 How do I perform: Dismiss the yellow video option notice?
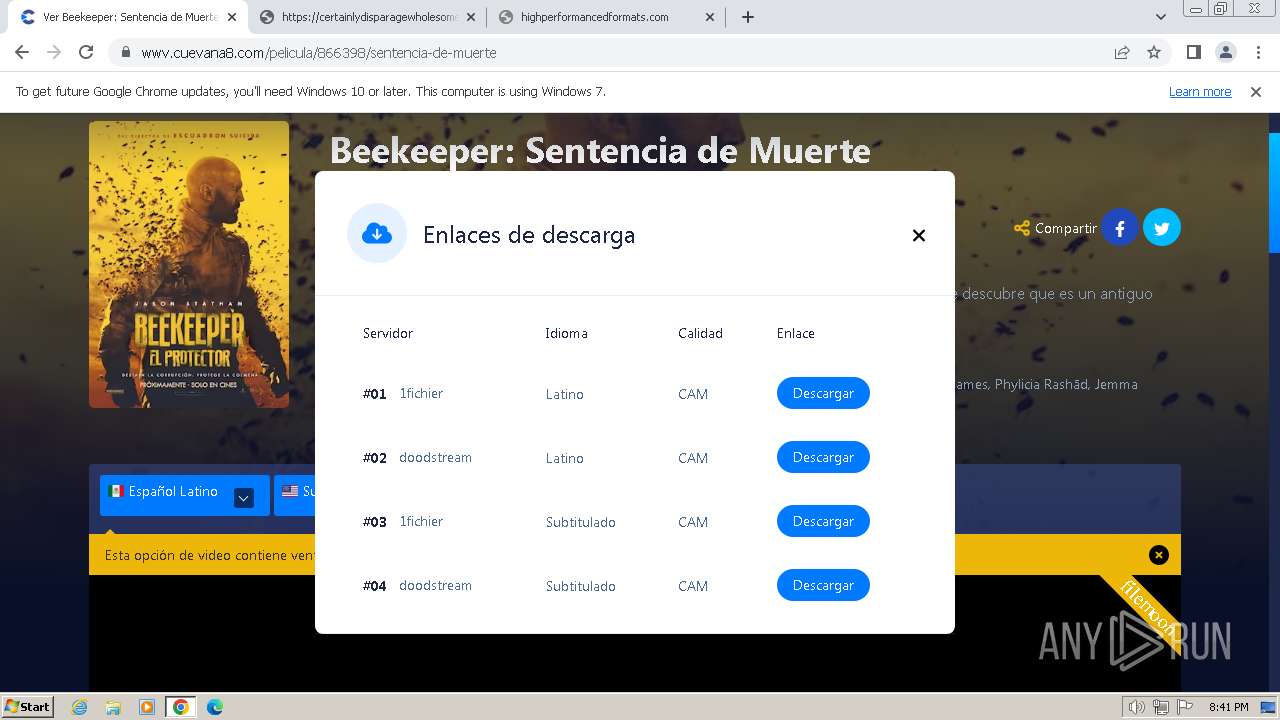1158,555
